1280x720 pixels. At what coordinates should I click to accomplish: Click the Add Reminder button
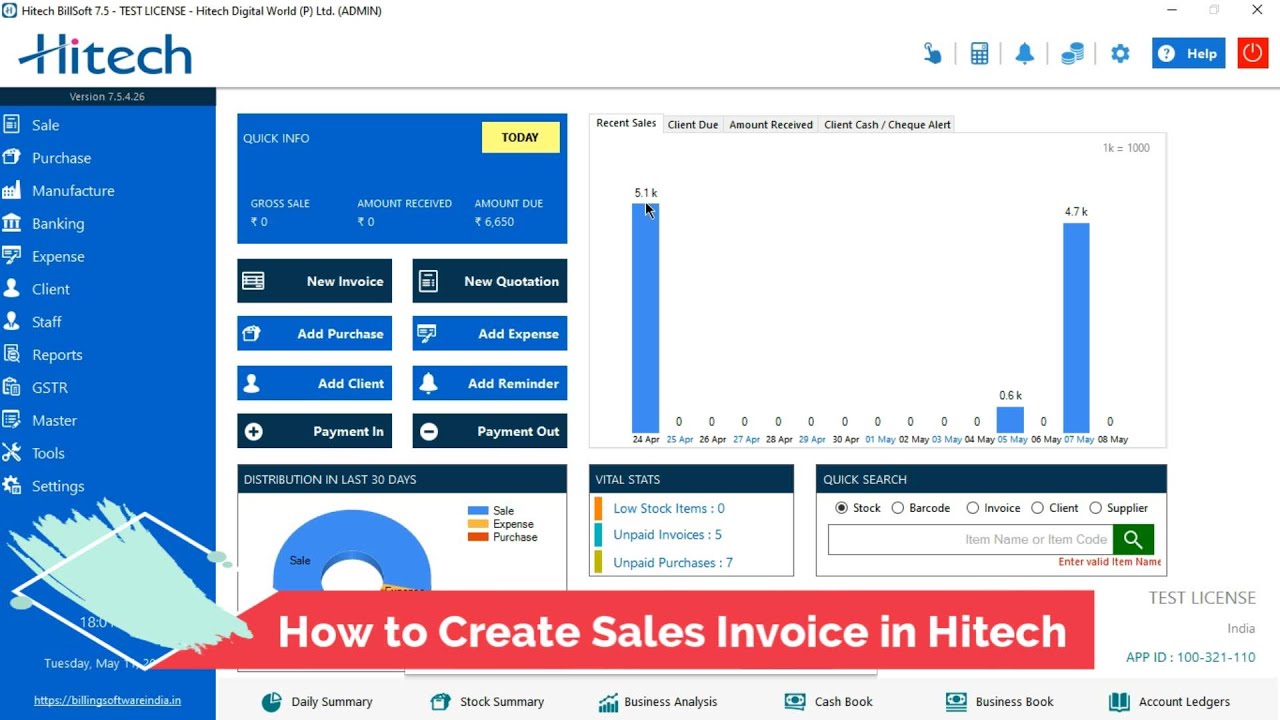pyautogui.click(x=490, y=383)
